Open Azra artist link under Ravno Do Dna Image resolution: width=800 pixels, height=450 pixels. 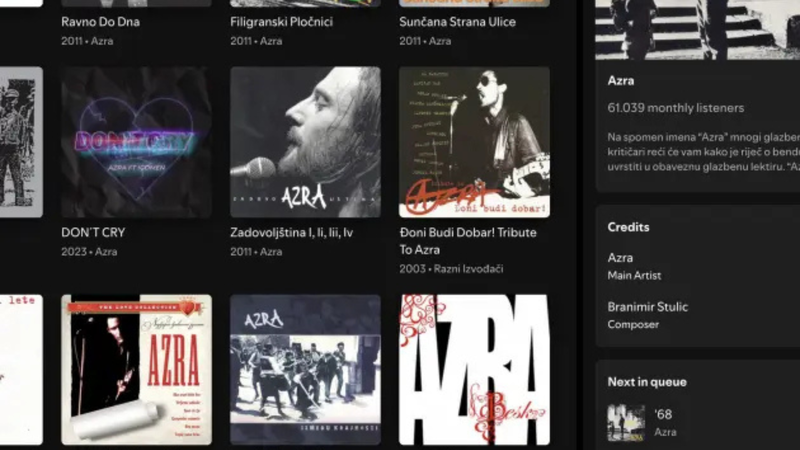pos(102,41)
